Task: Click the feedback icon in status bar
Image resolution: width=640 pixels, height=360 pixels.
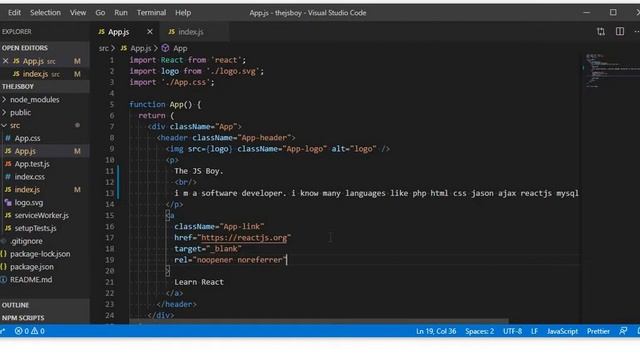Action: pos(623,331)
